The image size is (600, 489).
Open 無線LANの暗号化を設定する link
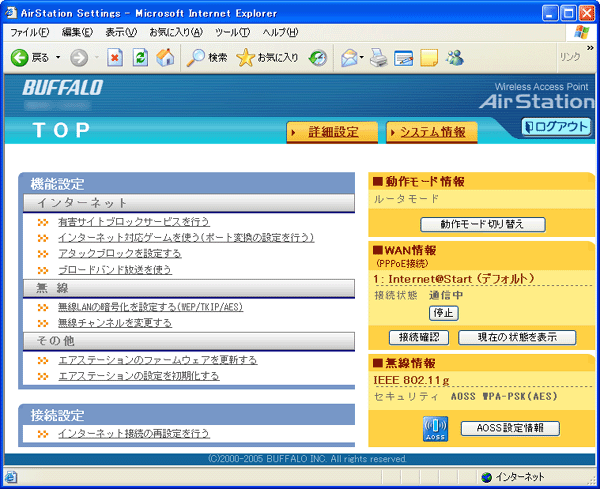click(150, 307)
